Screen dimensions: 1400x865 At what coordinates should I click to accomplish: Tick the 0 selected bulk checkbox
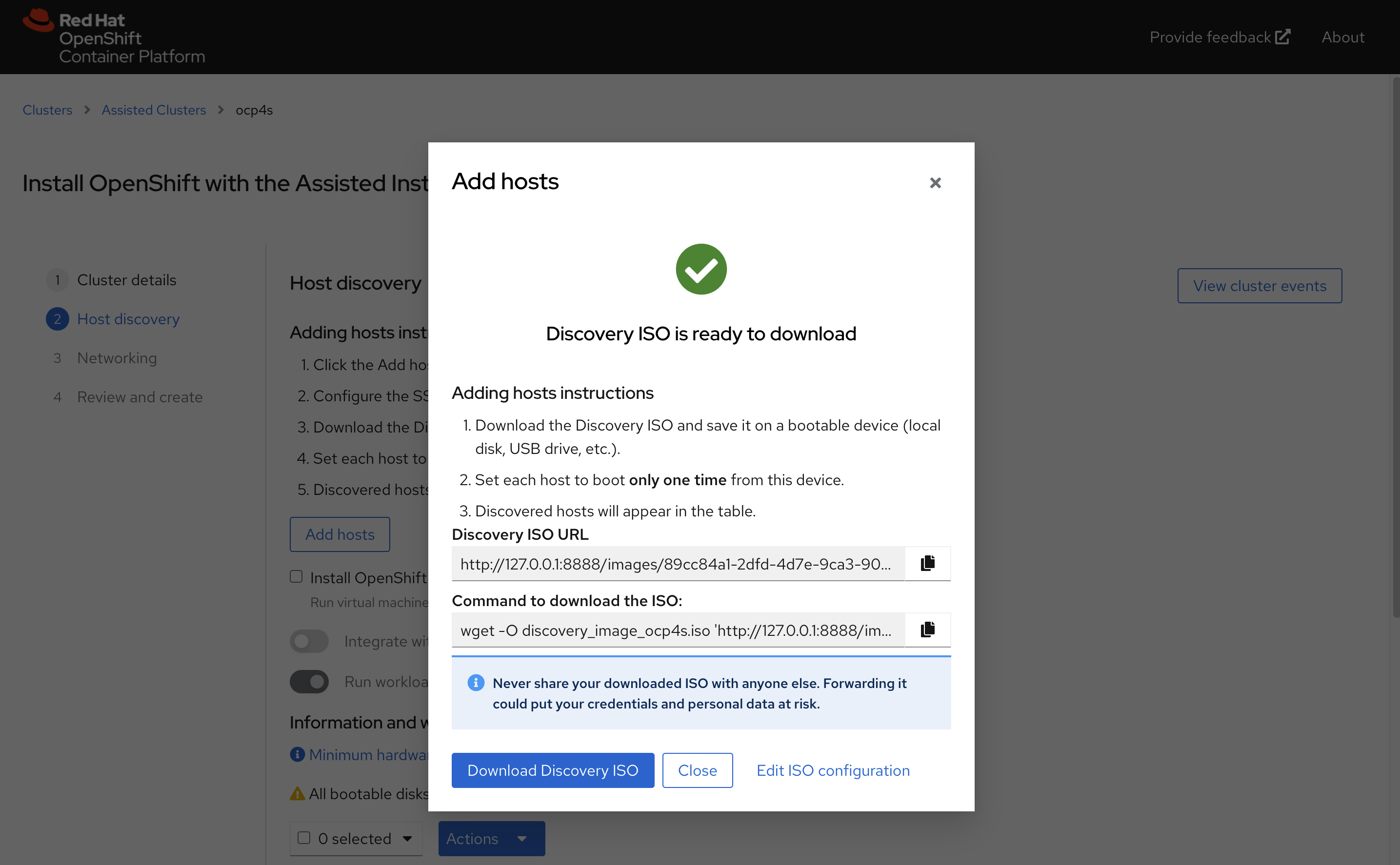304,838
